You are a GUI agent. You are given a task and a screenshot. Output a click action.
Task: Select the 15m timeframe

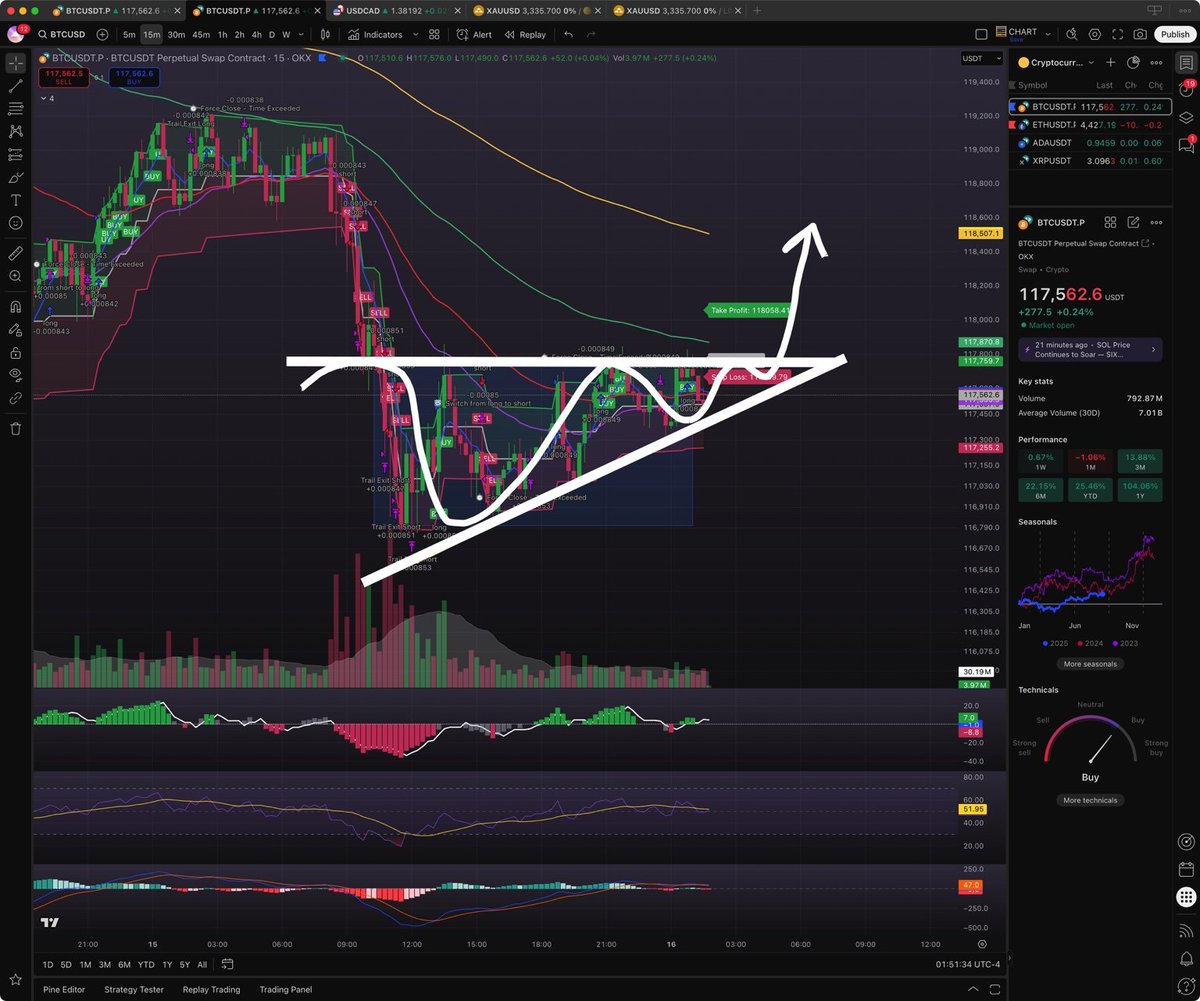(x=151, y=34)
